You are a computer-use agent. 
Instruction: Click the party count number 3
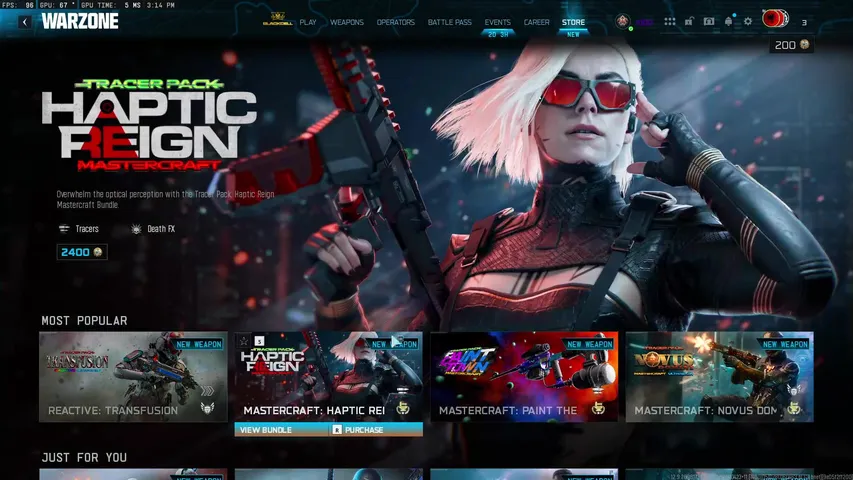click(x=804, y=22)
